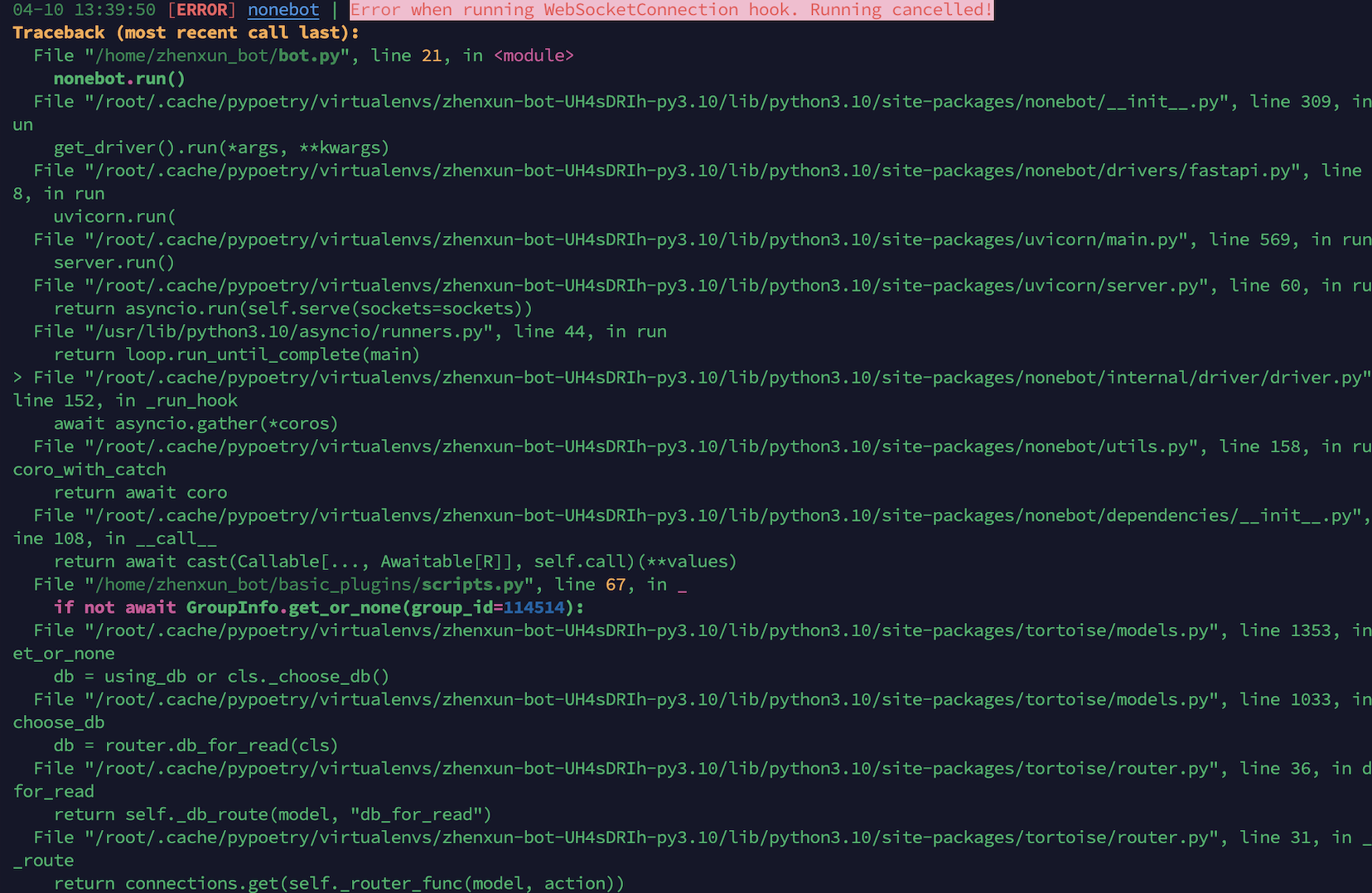Click 'db = using_db or cls._choose_db()' line

pos(221,677)
